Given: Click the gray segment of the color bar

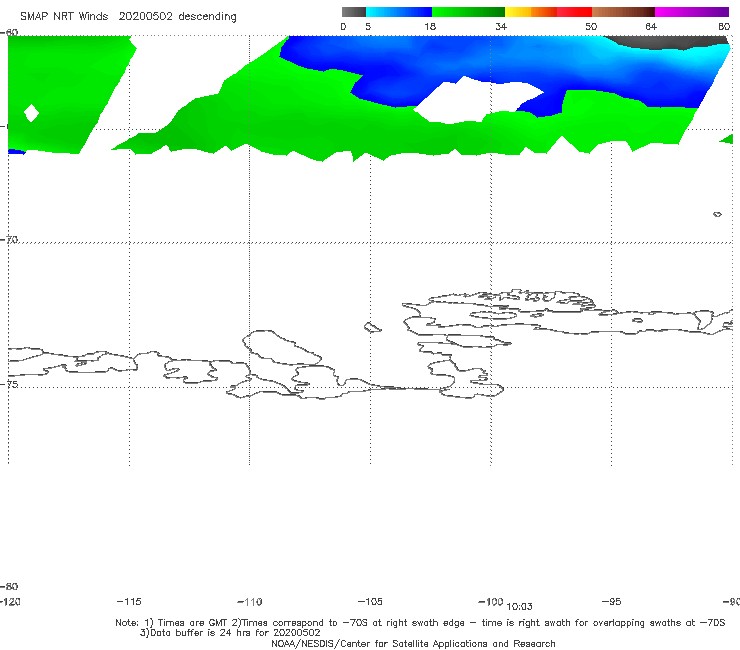Looking at the screenshot, I should click(x=353, y=12).
